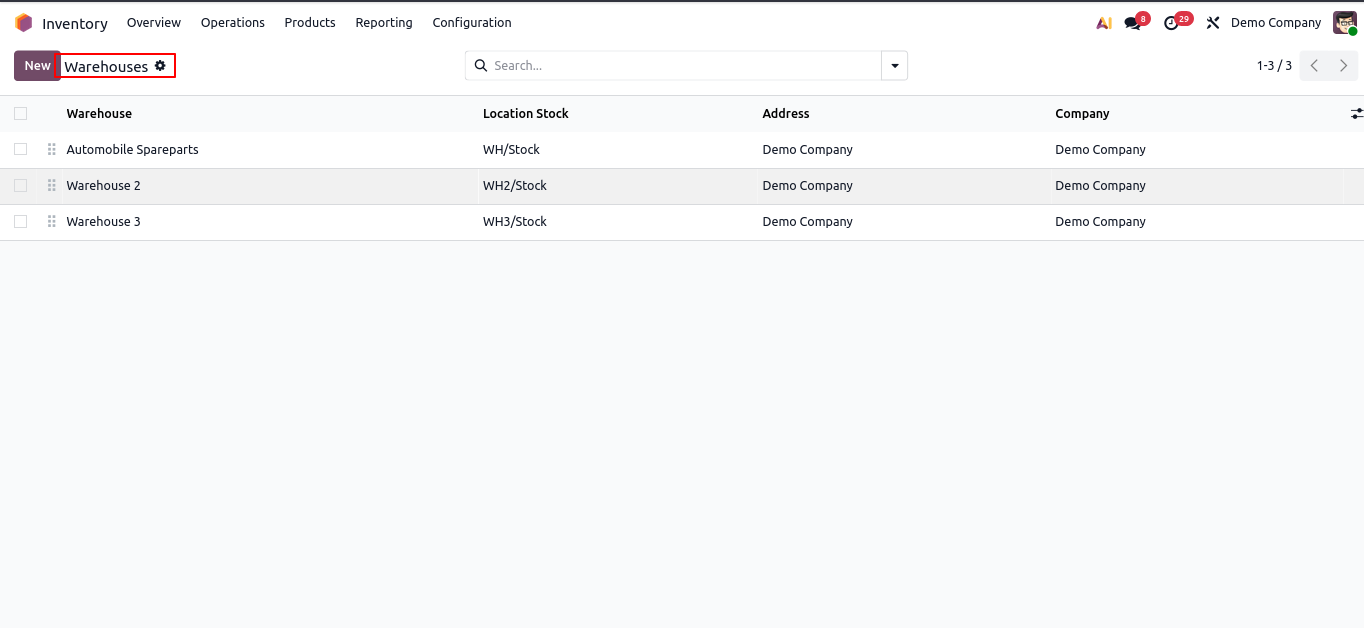The height and width of the screenshot is (628, 1364).
Task: Click the debug tools wrench icon
Action: click(1213, 23)
